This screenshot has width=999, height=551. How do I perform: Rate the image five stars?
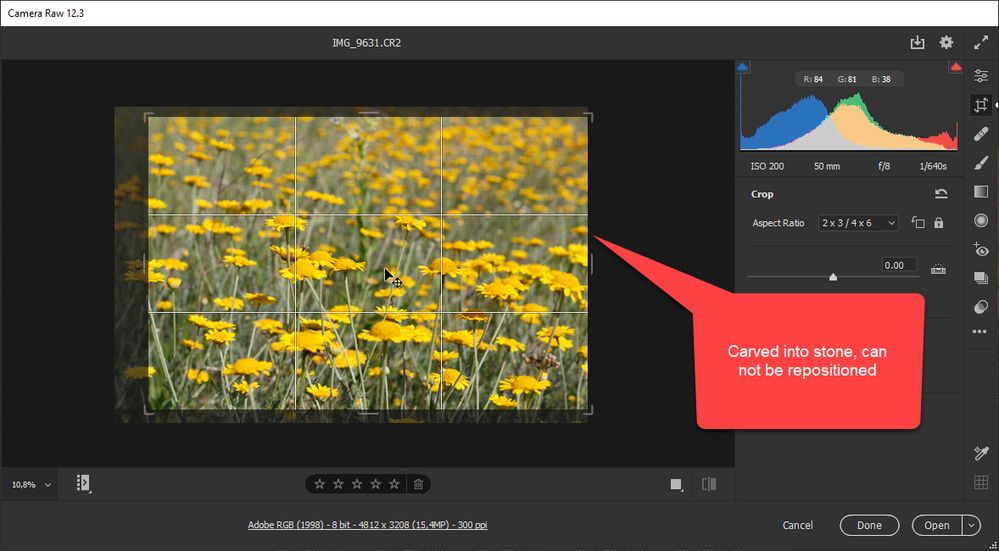pos(394,484)
